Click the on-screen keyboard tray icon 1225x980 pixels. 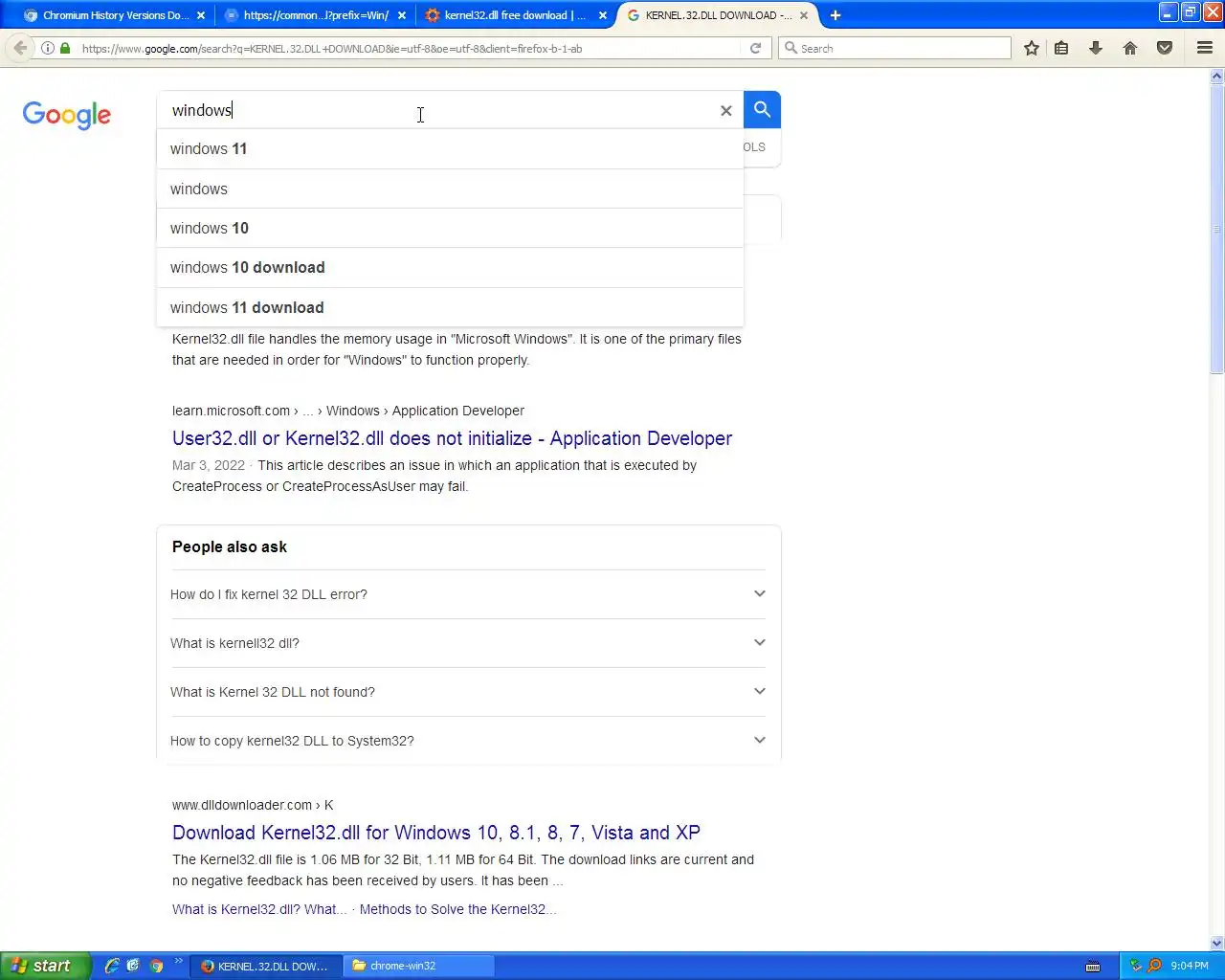(x=1093, y=967)
